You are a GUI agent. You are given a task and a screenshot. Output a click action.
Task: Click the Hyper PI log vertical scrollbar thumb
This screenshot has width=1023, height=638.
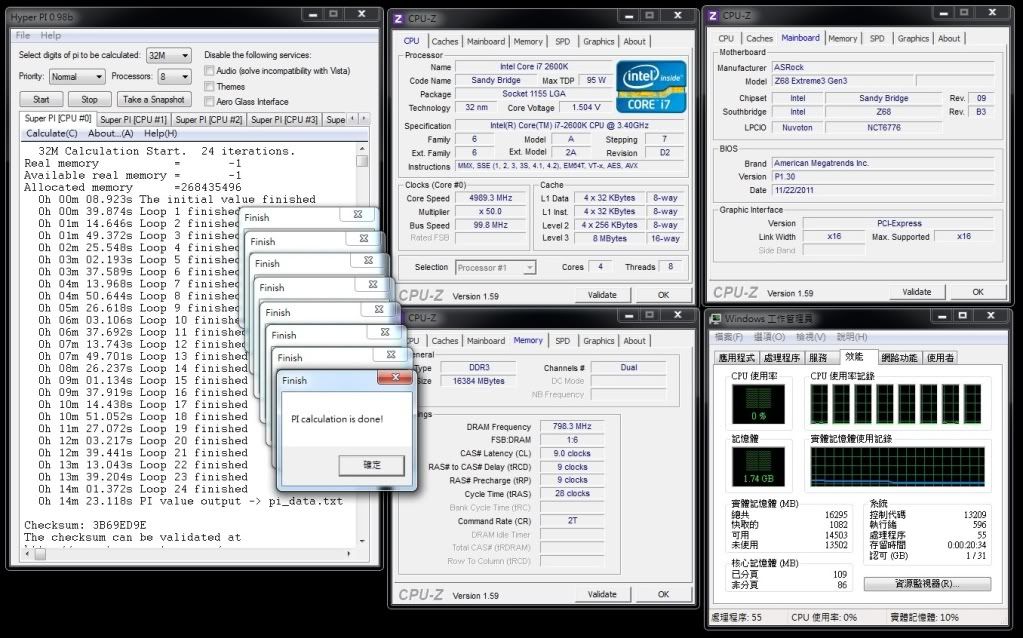coord(362,161)
